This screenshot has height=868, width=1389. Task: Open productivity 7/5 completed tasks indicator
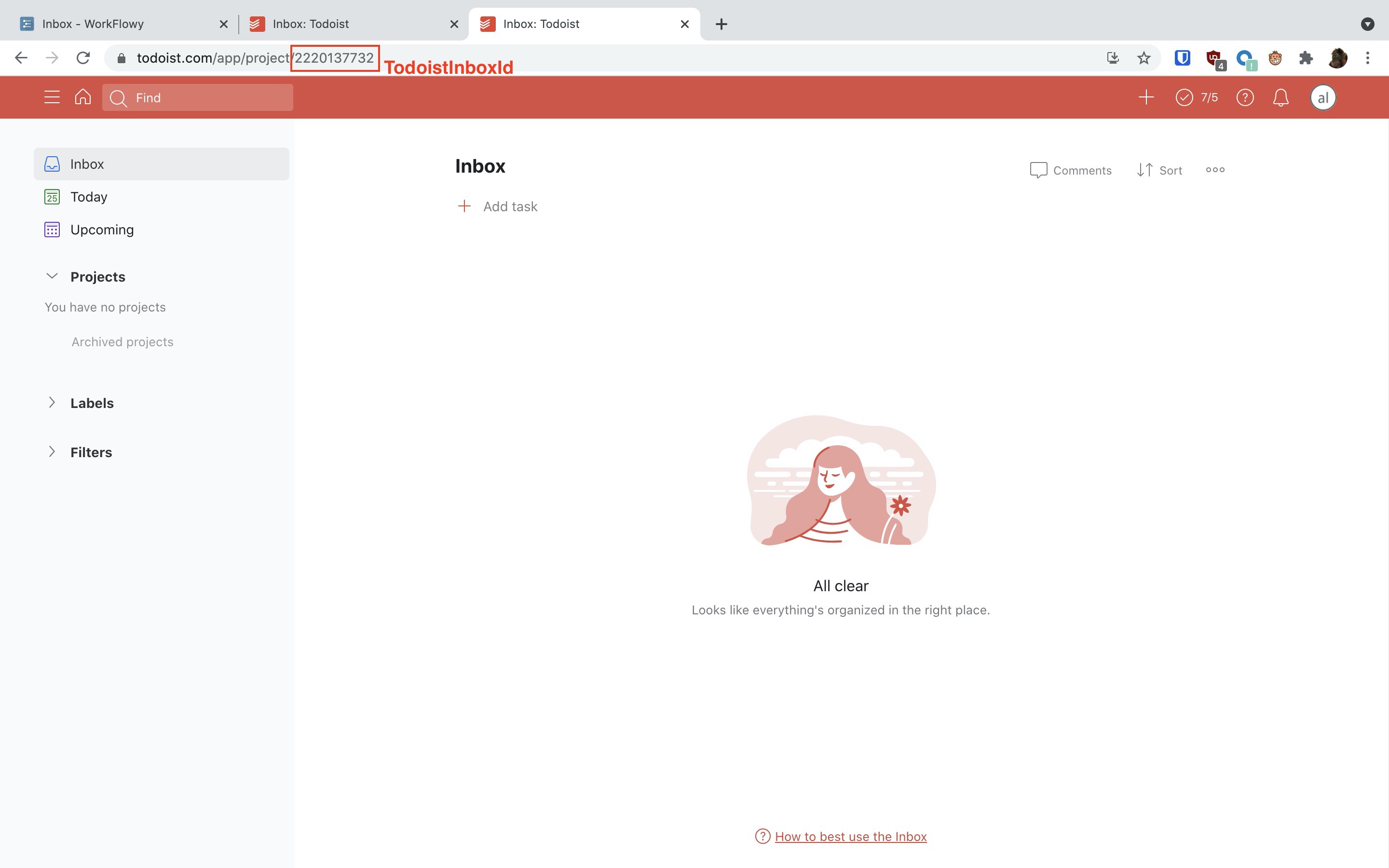click(x=1197, y=97)
